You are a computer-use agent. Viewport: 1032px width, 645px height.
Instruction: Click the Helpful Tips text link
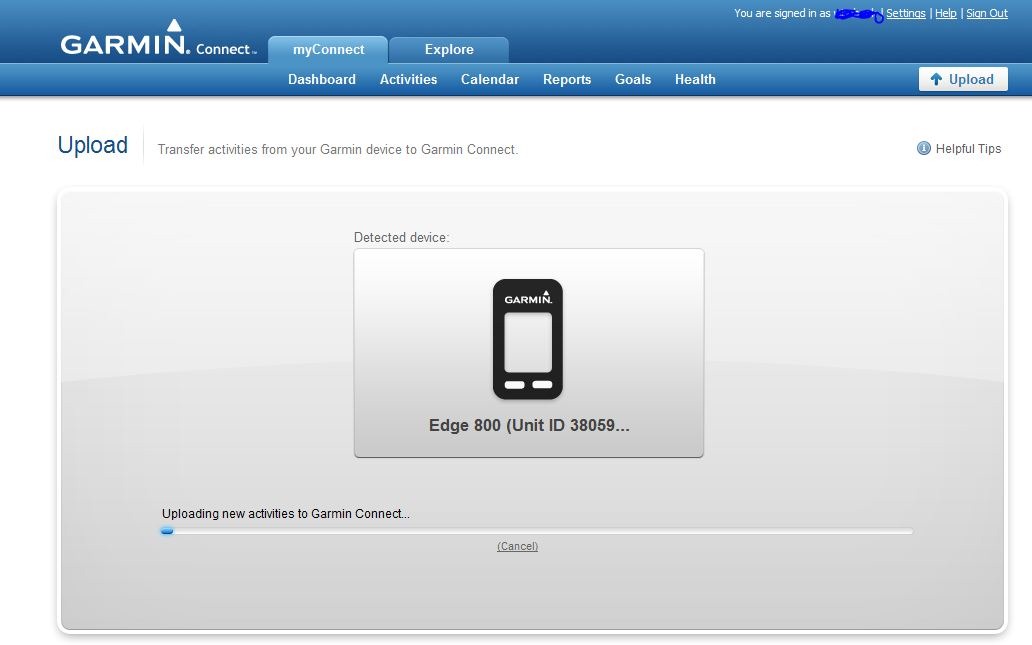[x=968, y=149]
